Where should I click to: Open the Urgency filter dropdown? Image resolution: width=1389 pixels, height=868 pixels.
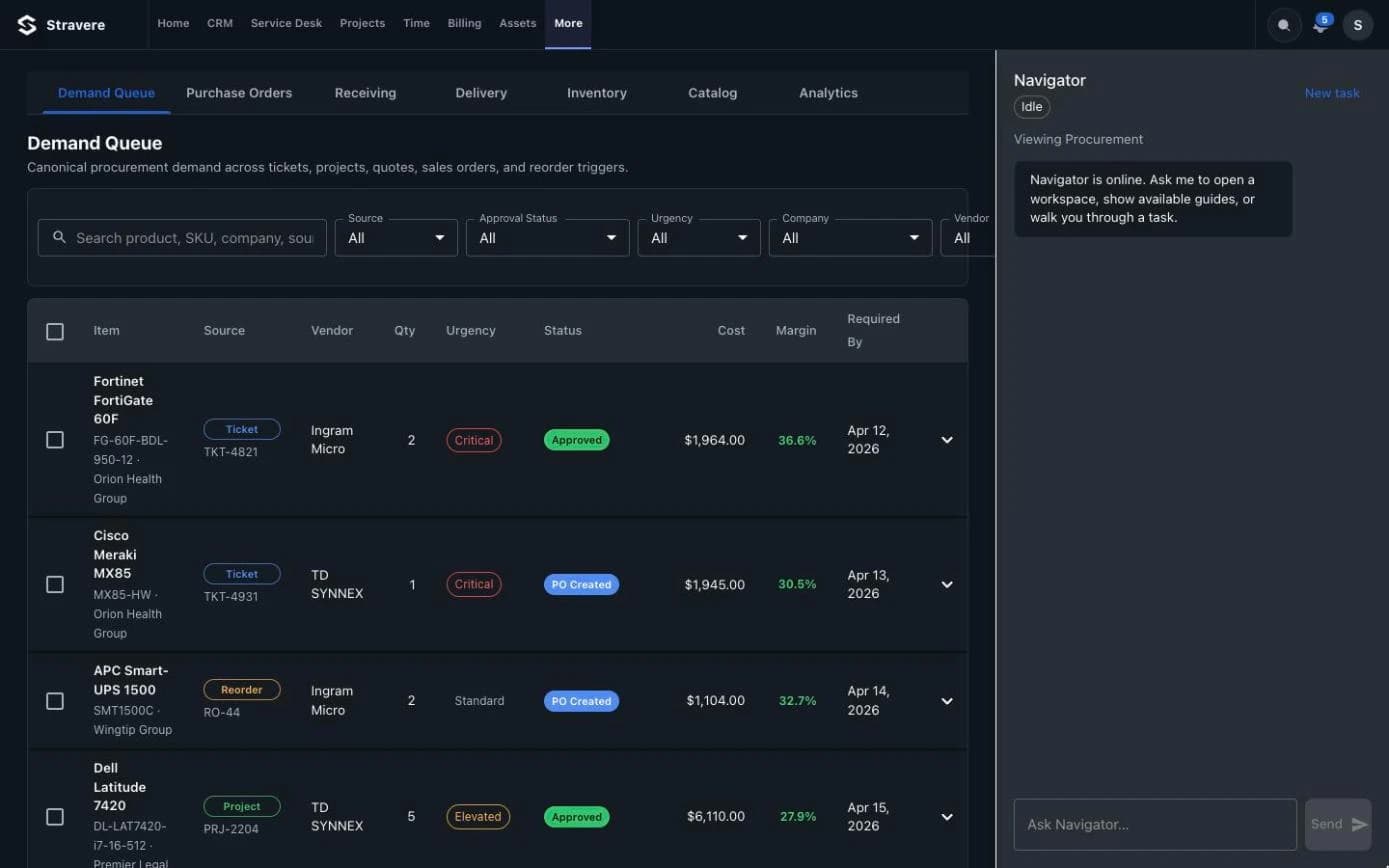tap(699, 238)
